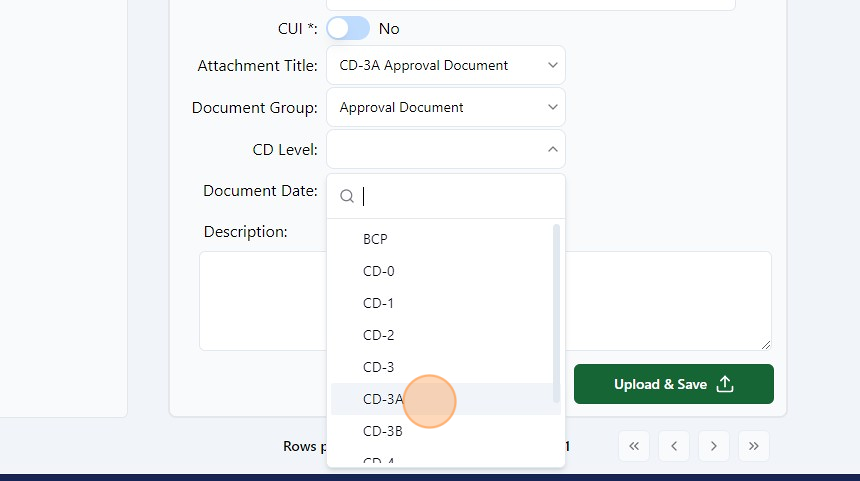Select CD-3B from the list
The image size is (860, 481).
coord(382,431)
